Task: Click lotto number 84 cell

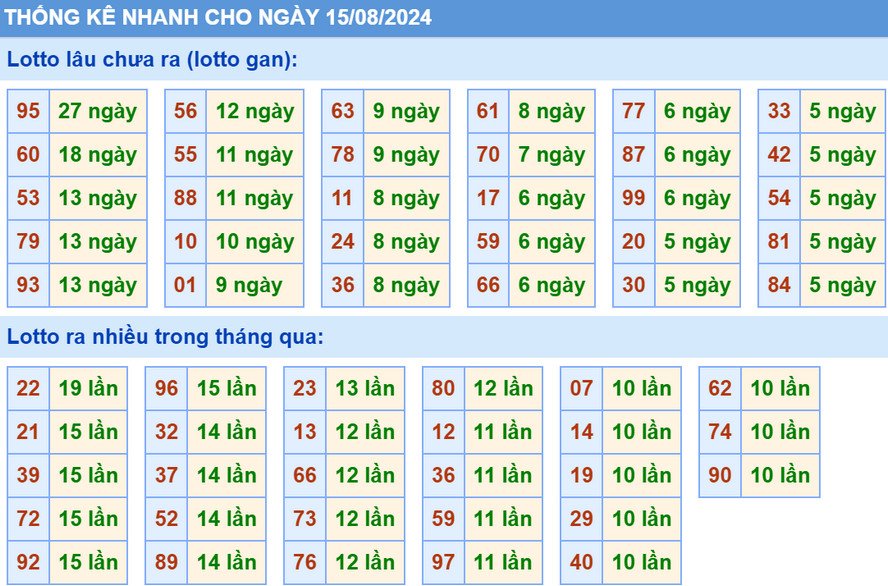Action: [x=779, y=285]
